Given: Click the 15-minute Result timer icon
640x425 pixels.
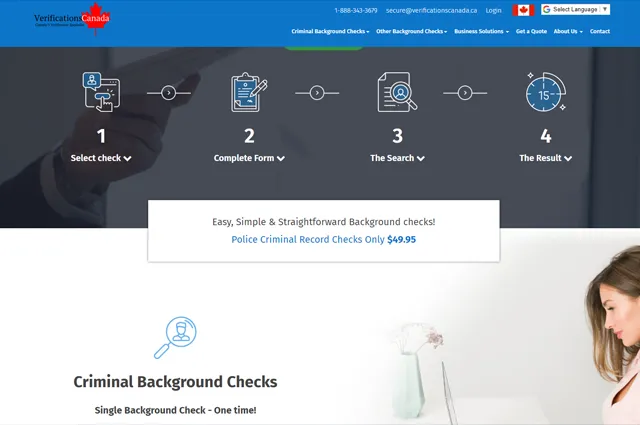Looking at the screenshot, I should pos(545,92).
